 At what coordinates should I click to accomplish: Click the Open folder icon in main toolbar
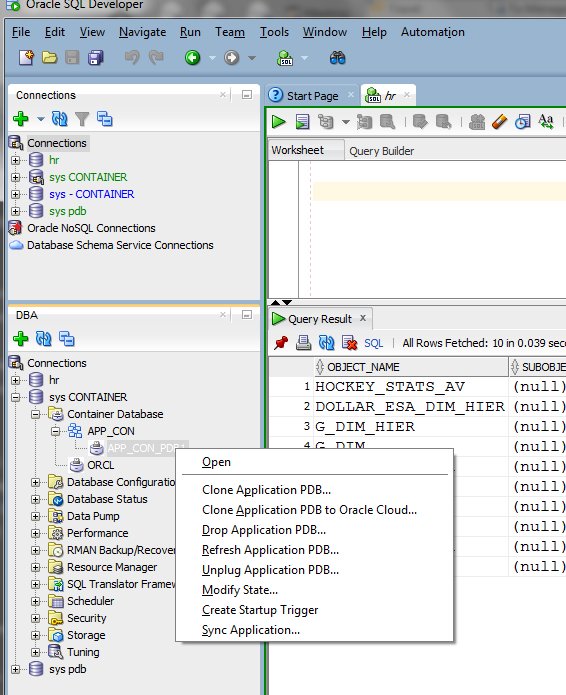[x=50, y=58]
